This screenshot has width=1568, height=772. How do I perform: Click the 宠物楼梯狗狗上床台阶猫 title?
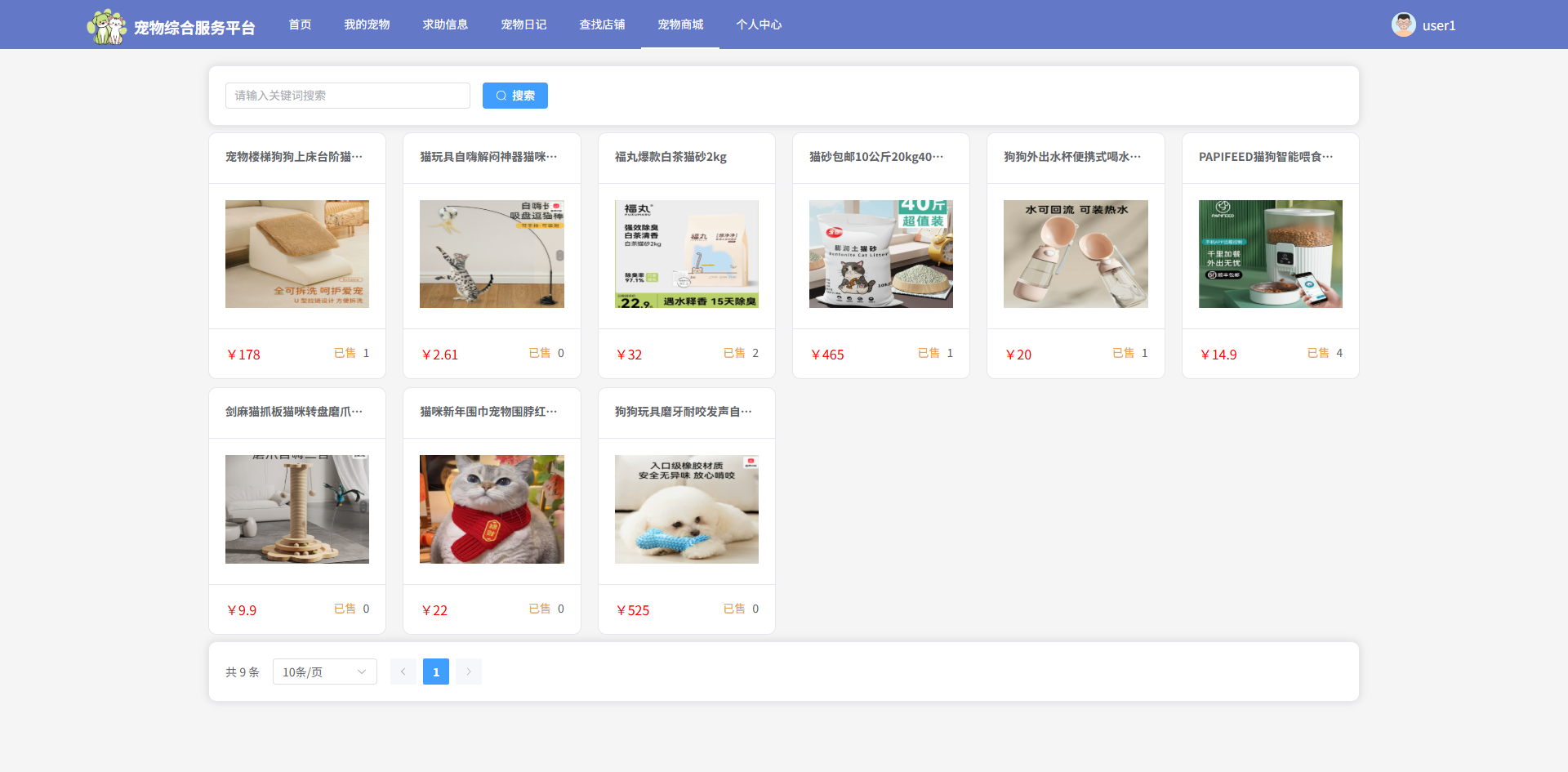coord(294,157)
